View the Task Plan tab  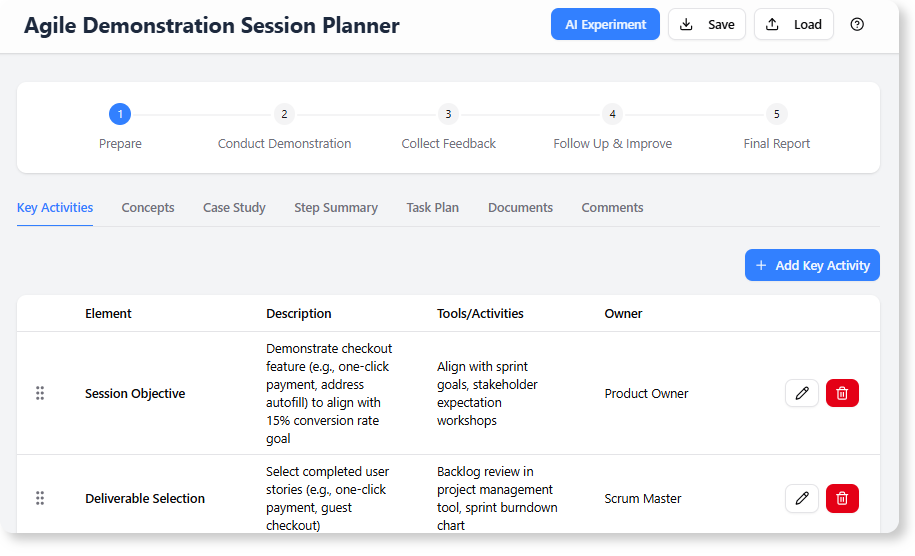[x=432, y=208]
